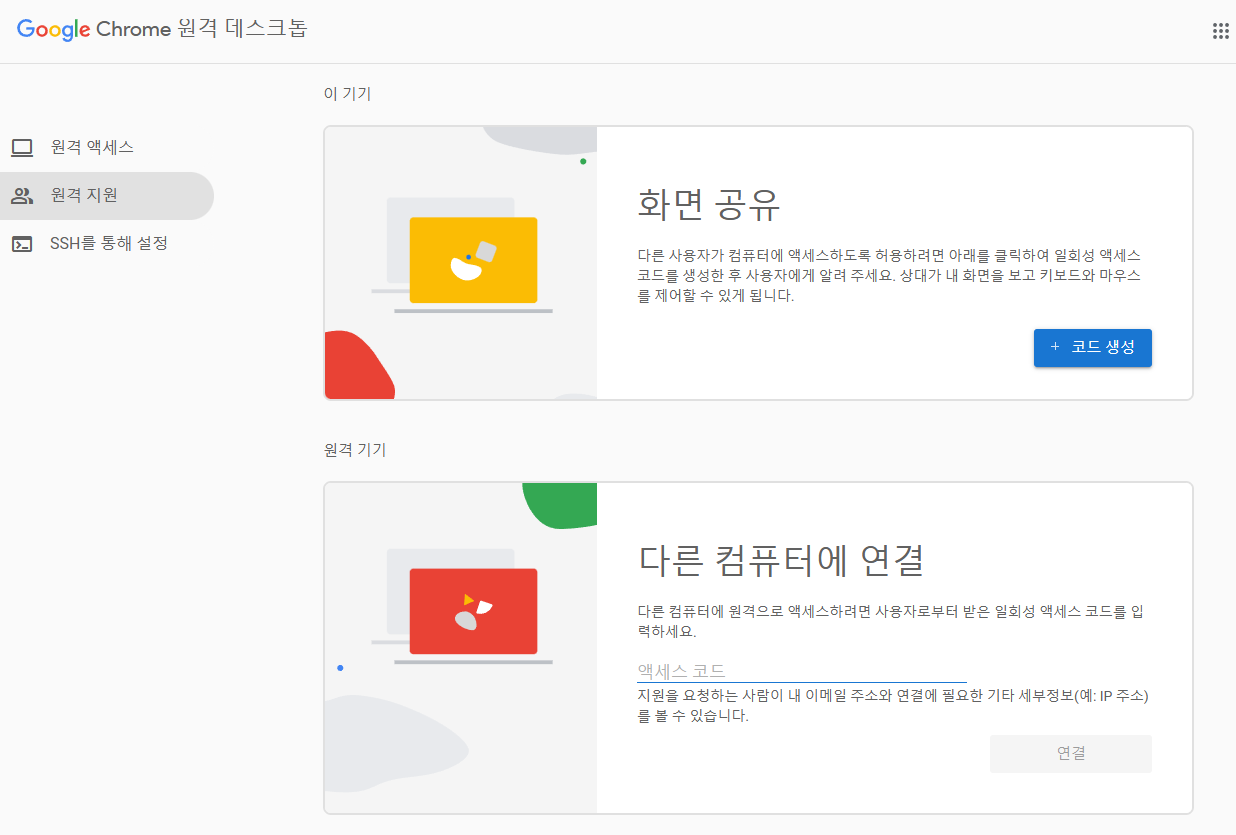Click the one-time access code instruction text
Viewport: 1236px width, 835px height.
(x=889, y=621)
